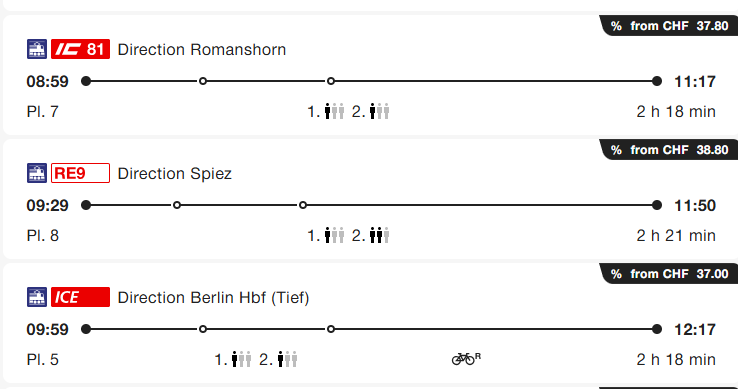Viewport: 738px width, 389px height.
Task: Select the from CHF 37.80 price tag
Action: [669, 25]
